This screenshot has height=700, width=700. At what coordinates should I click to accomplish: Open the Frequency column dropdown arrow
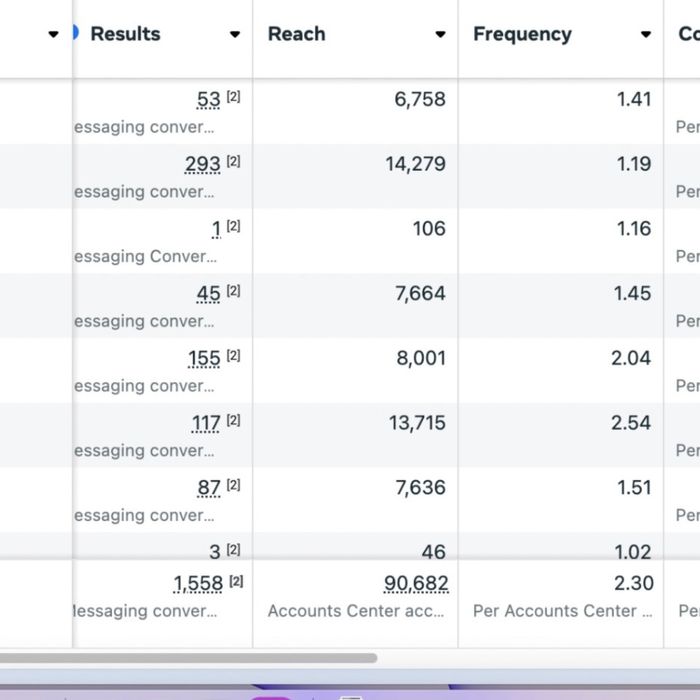pyautogui.click(x=646, y=34)
